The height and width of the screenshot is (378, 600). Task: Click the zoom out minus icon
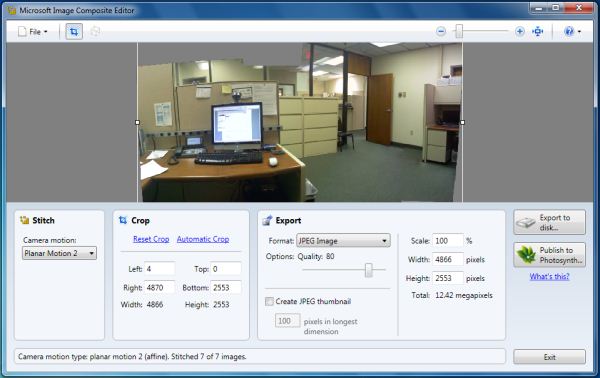[441, 31]
